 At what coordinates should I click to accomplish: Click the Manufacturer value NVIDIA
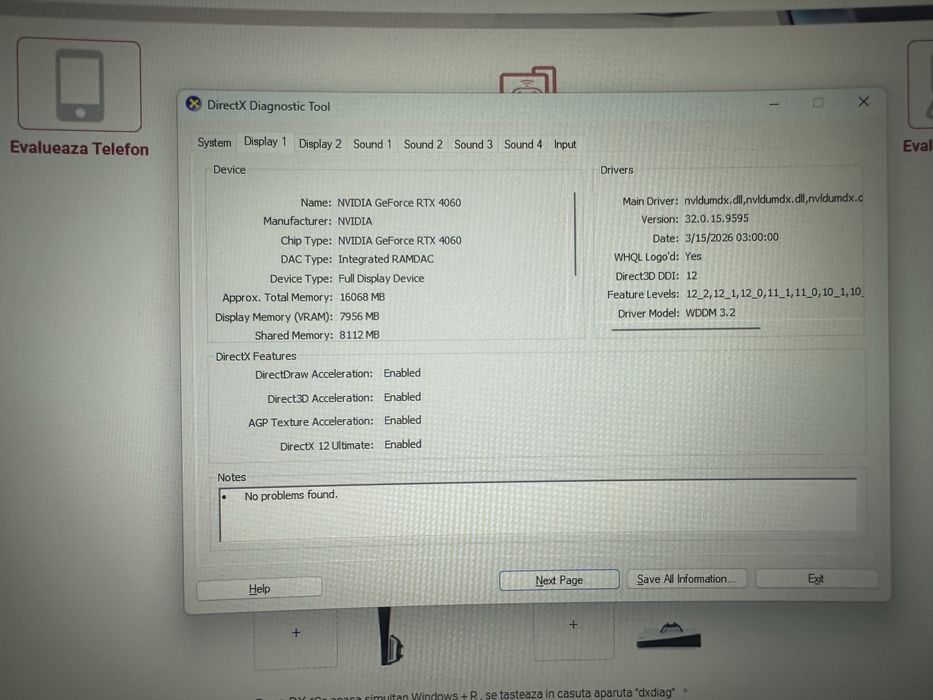(x=355, y=221)
